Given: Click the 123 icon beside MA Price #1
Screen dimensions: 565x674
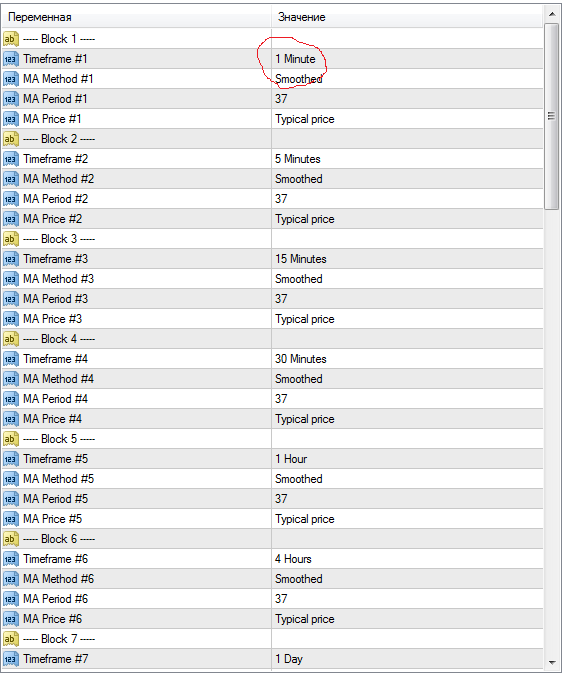Looking at the screenshot, I should click(x=11, y=119).
